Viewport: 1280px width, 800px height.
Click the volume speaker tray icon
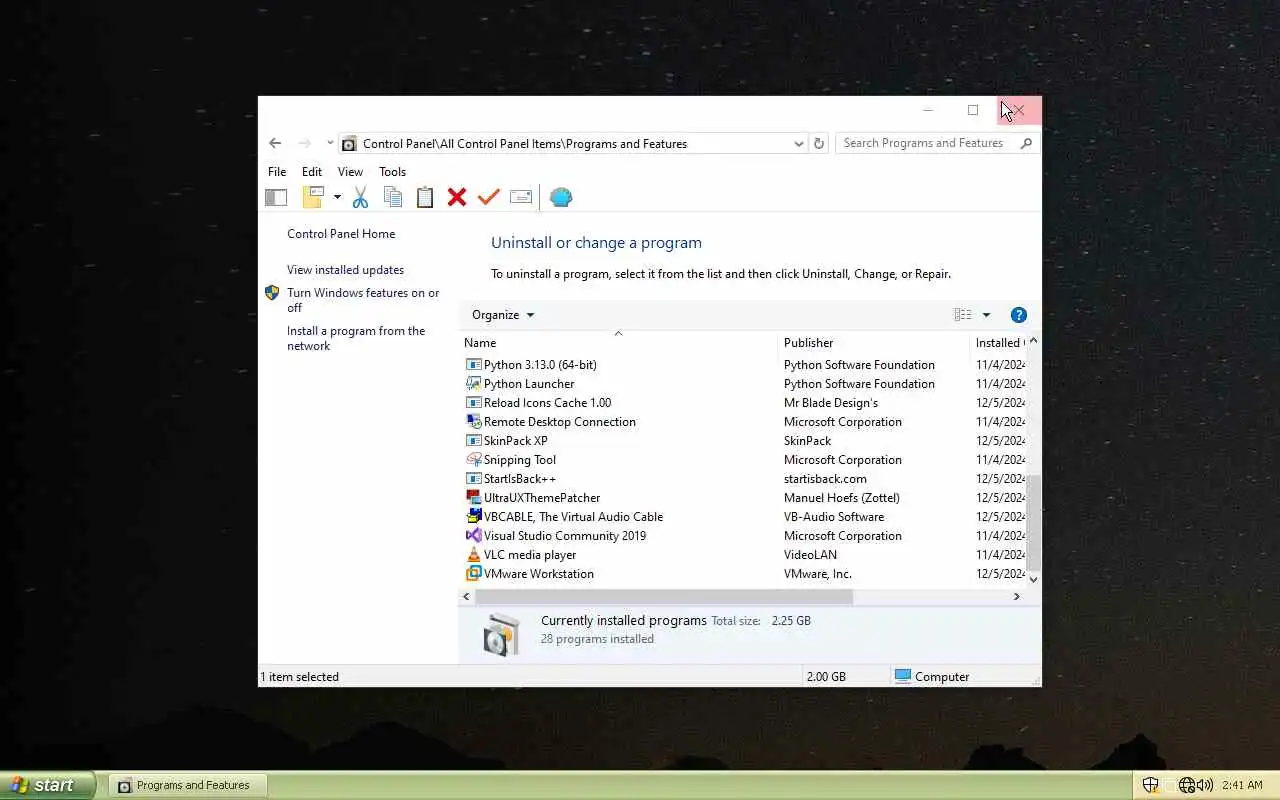[1205, 785]
